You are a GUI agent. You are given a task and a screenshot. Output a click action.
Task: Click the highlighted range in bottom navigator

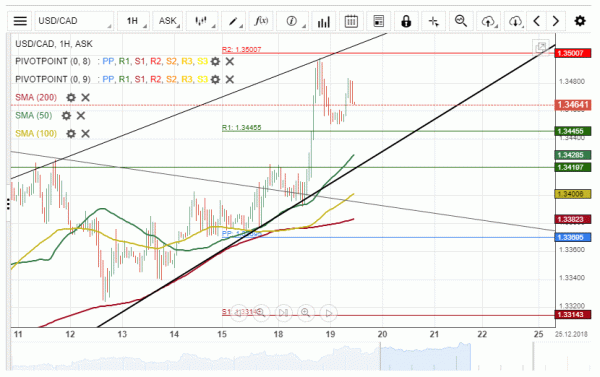click(426, 357)
